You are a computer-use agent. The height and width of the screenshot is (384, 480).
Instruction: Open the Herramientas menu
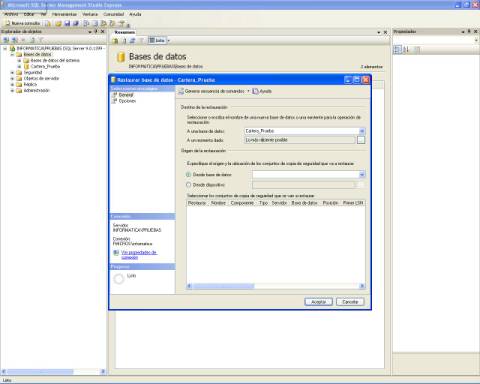pos(64,14)
